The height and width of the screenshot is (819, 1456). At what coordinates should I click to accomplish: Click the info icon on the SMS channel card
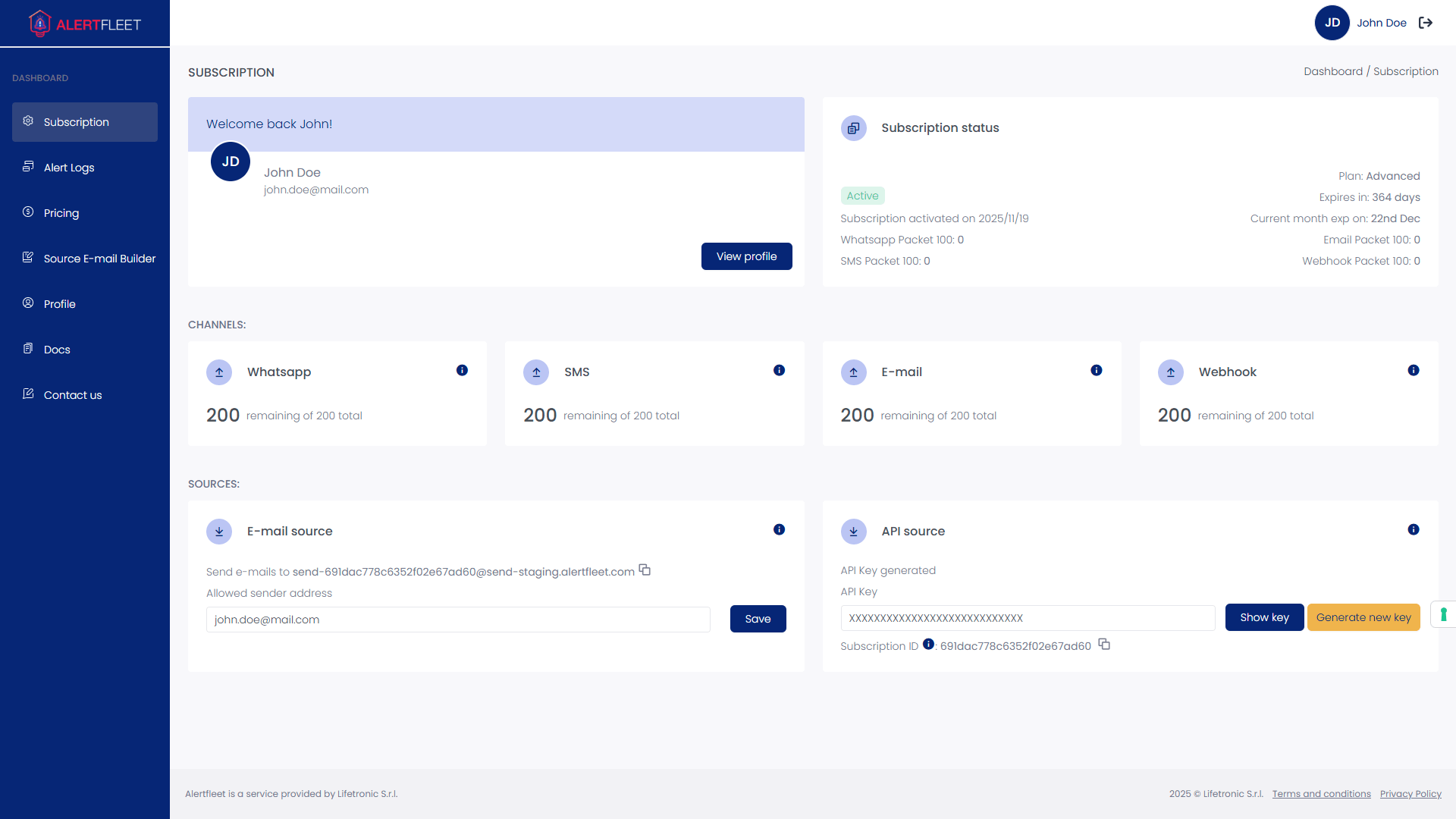[779, 370]
